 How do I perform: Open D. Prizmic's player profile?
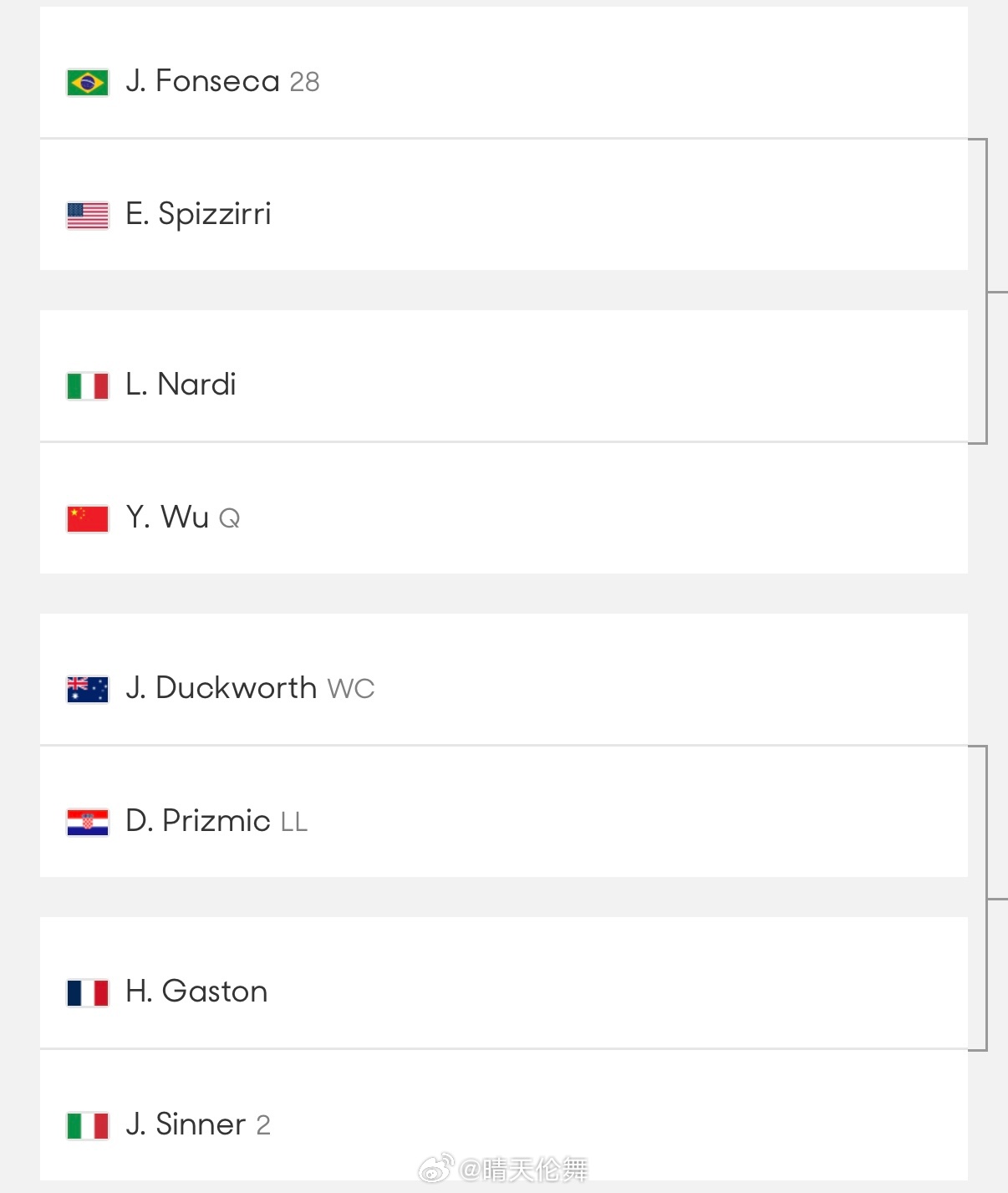tap(198, 821)
